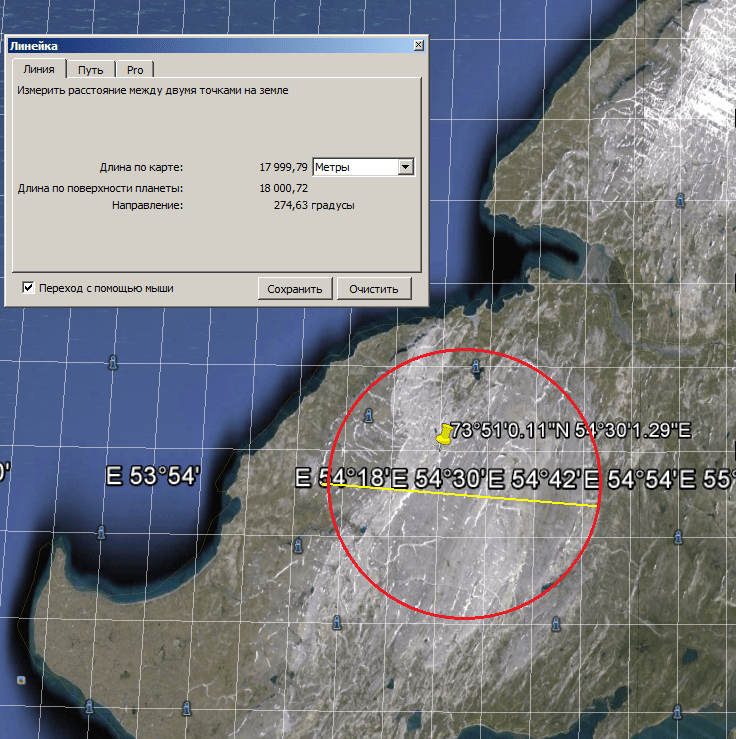Open the Метры units dropdown
This screenshot has width=736, height=739.
coord(405,167)
